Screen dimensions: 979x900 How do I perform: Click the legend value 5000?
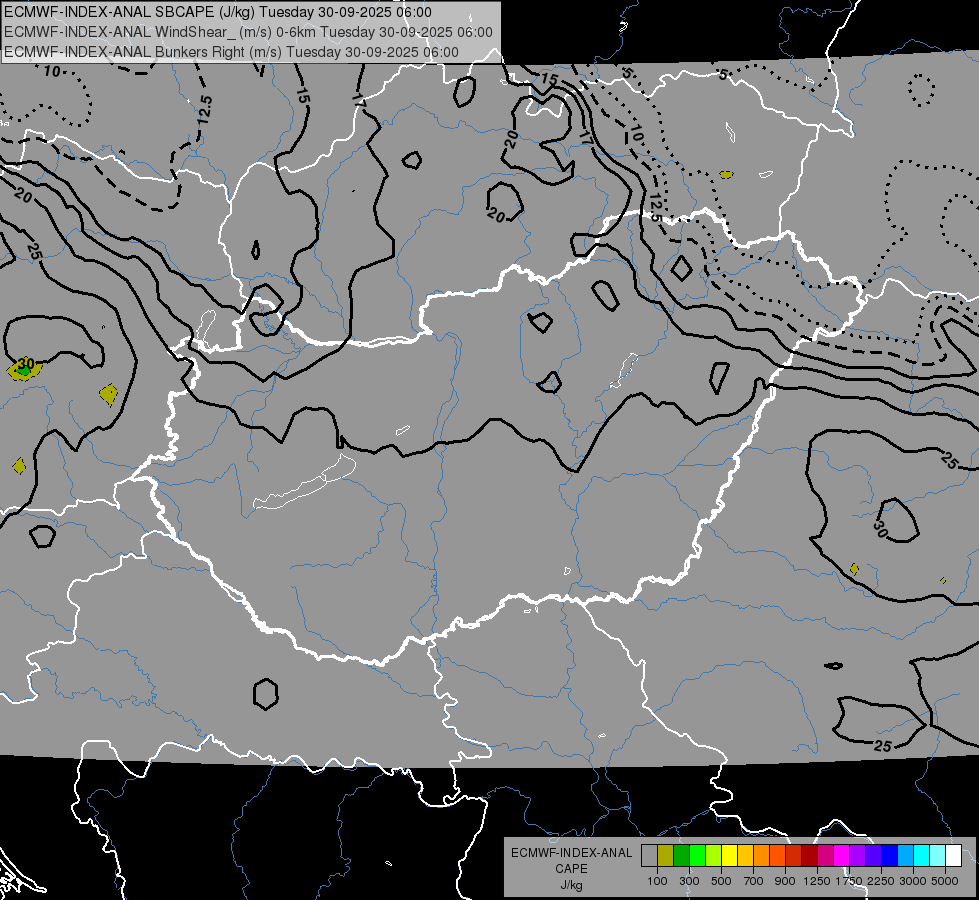pos(945,881)
